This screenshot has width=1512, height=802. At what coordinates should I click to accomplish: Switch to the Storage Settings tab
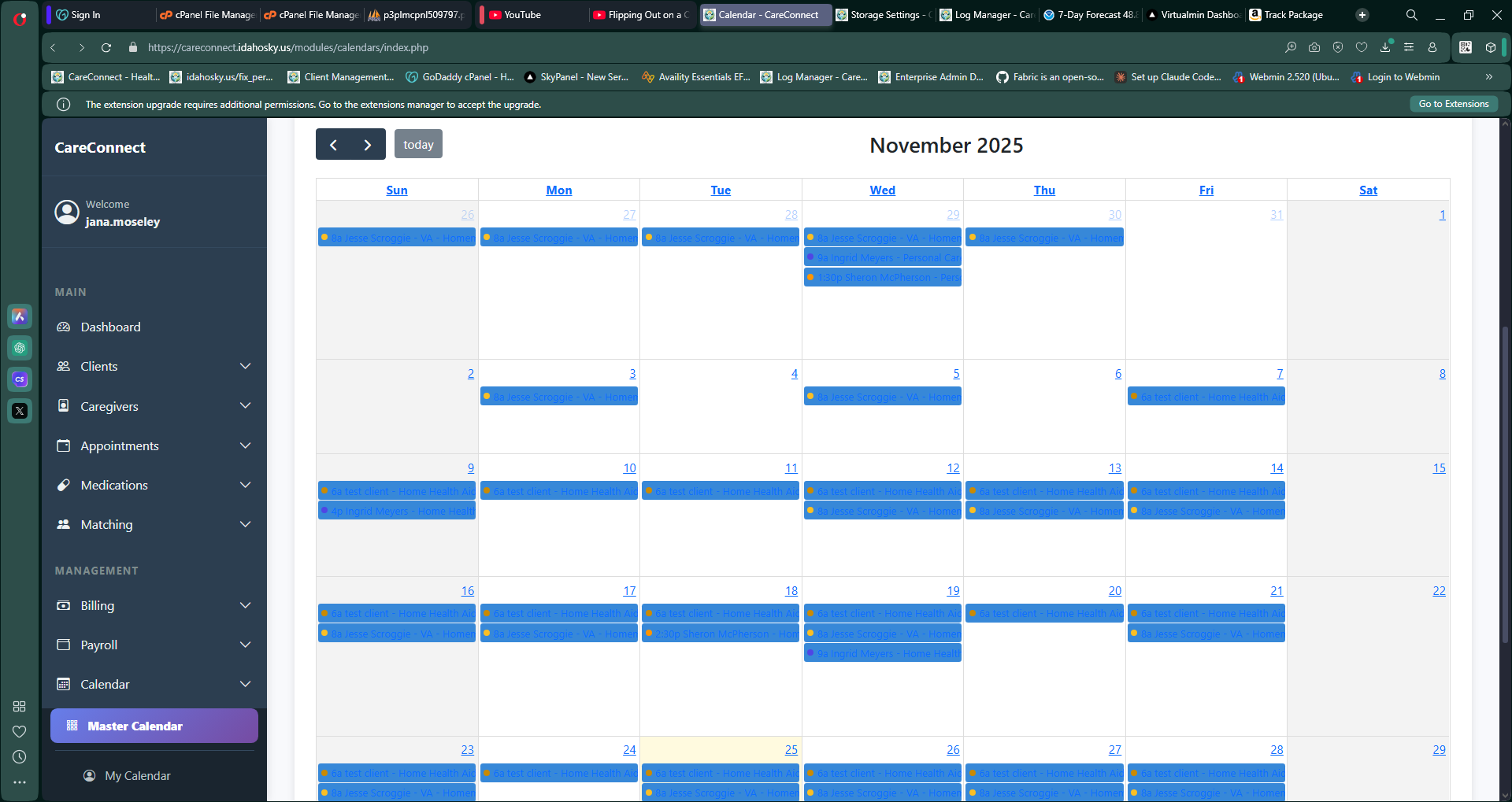[x=882, y=14]
